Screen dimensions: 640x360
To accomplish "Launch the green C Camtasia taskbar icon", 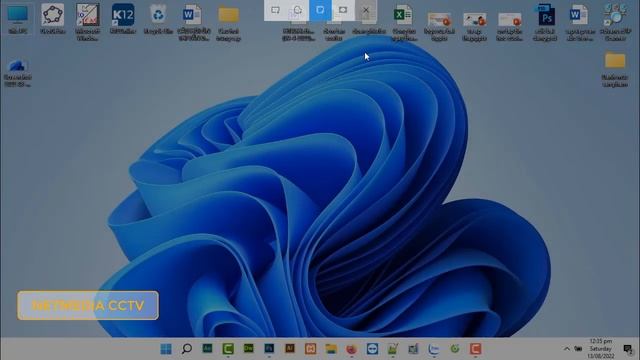I will tap(228, 349).
